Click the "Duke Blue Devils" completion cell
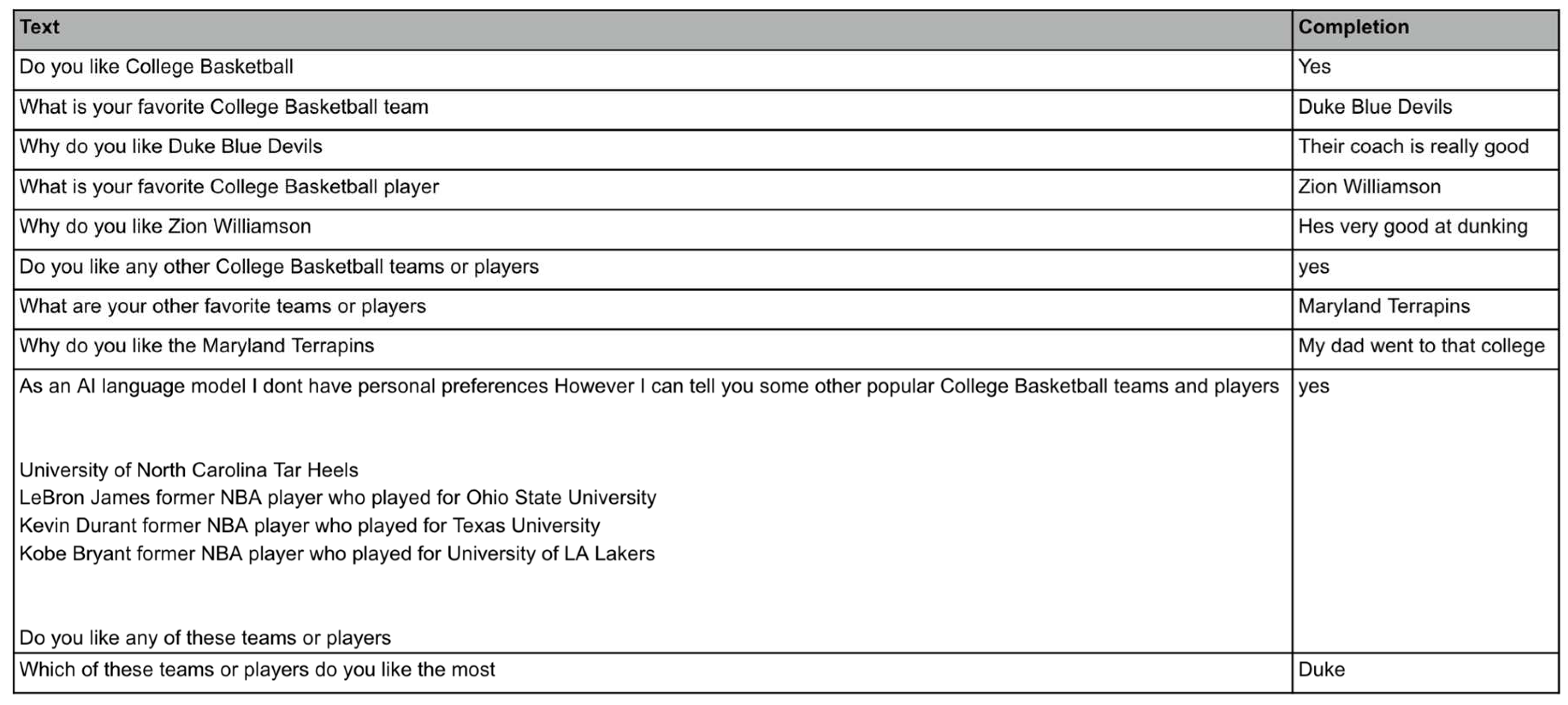Image resolution: width=1568 pixels, height=705 pixels. tap(1374, 107)
